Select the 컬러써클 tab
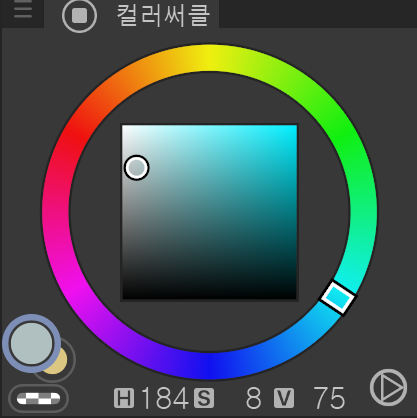The image size is (417, 418). coord(132,14)
